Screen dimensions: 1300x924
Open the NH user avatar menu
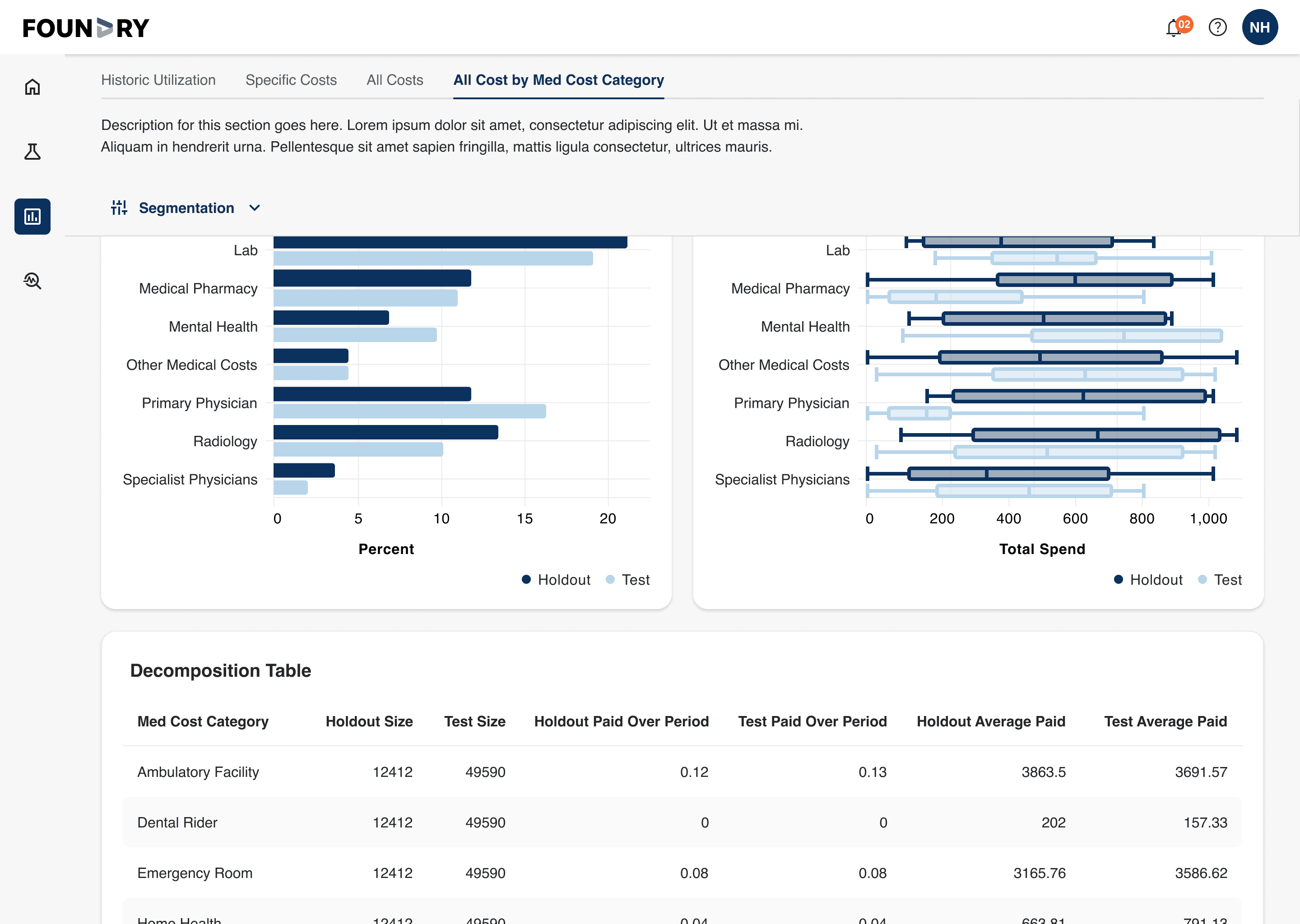(1259, 28)
